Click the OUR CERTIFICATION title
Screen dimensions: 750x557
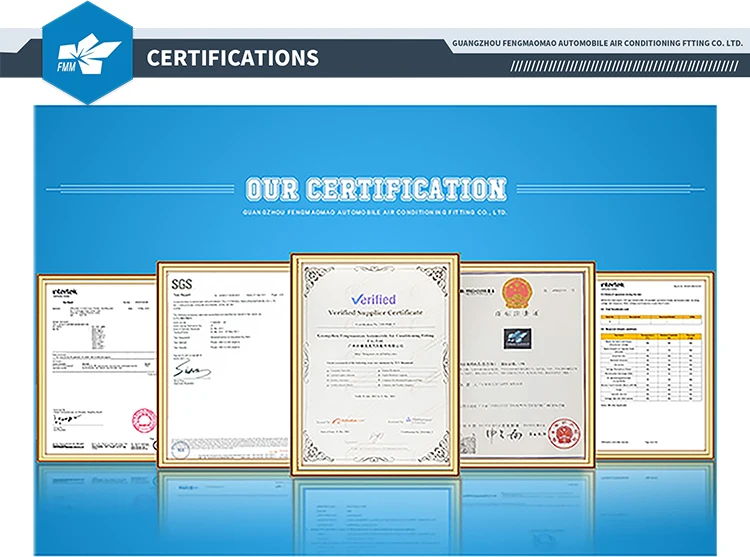(x=375, y=189)
